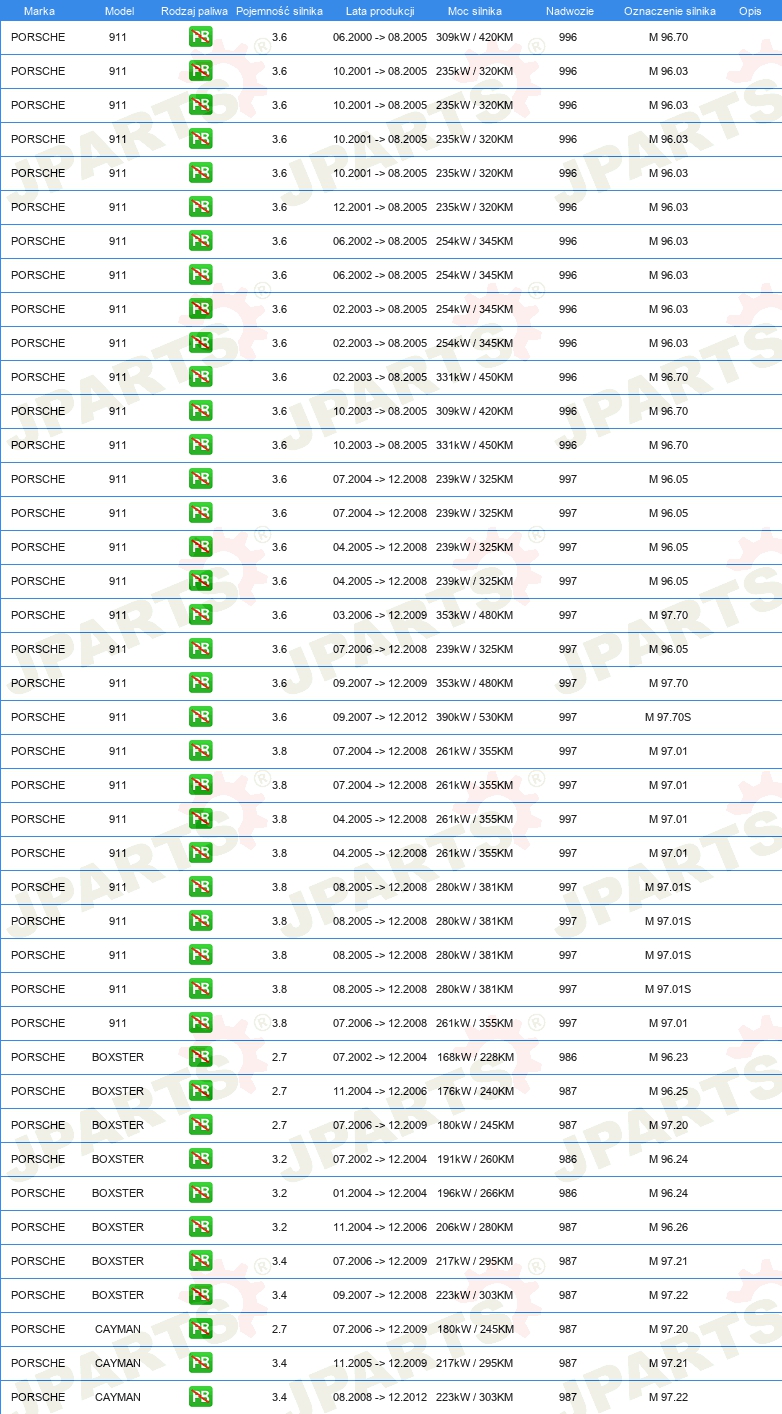Image resolution: width=782 pixels, height=1414 pixels.
Task: Click the Opis column header
Action: 750,11
